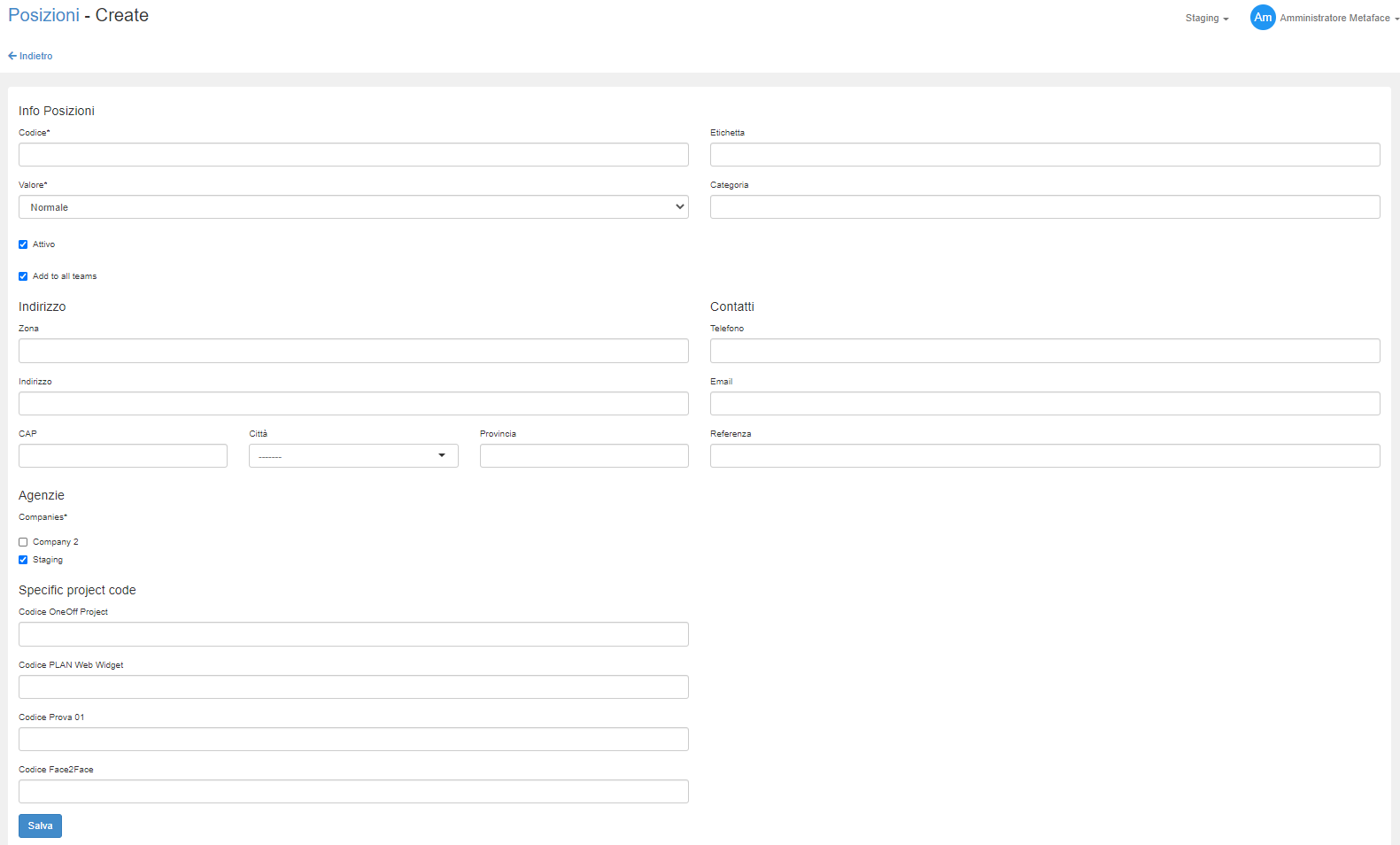Click the Codice Face2Face field
Screen dimensions: 1400x845
(353, 792)
